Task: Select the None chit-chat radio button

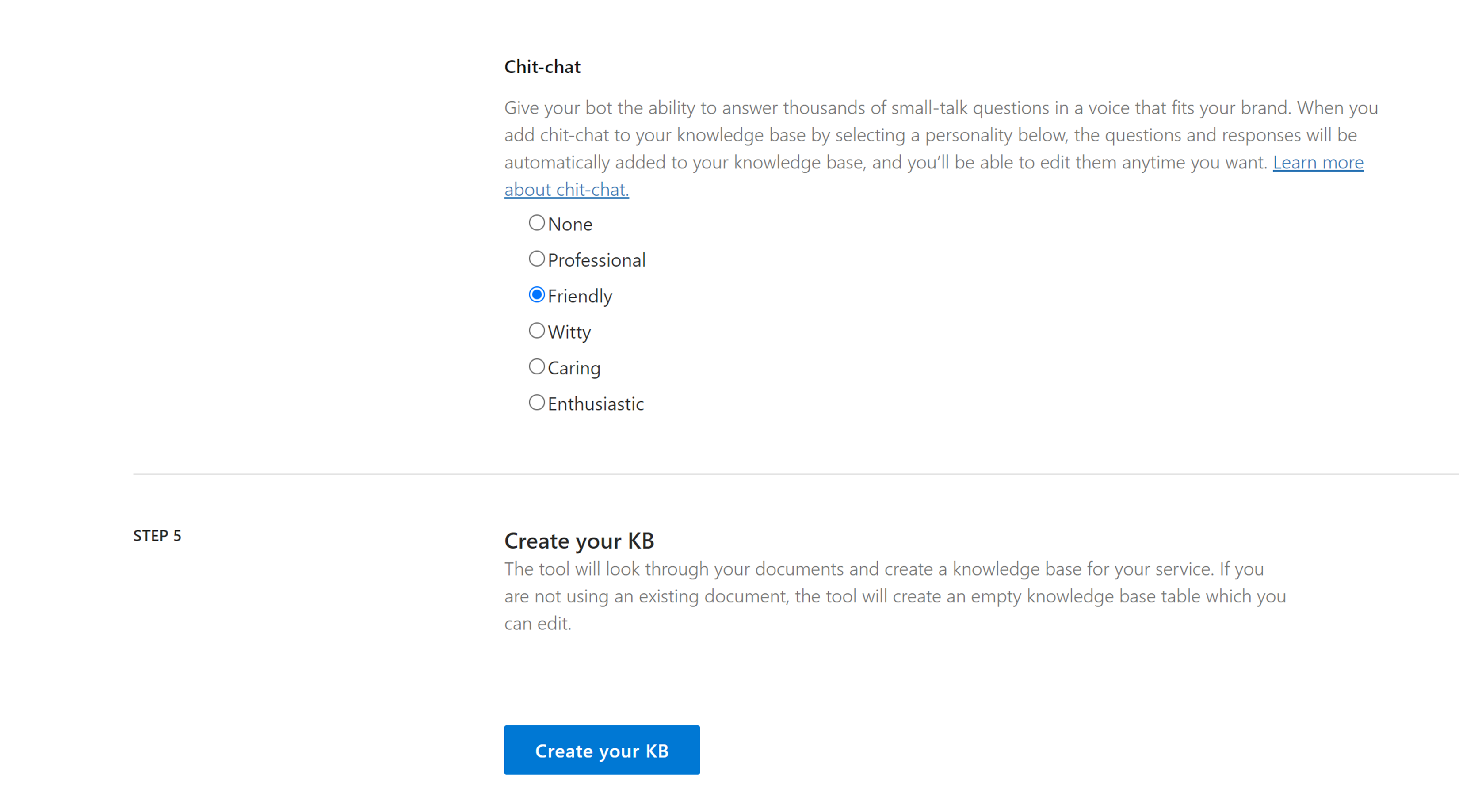Action: click(x=536, y=223)
